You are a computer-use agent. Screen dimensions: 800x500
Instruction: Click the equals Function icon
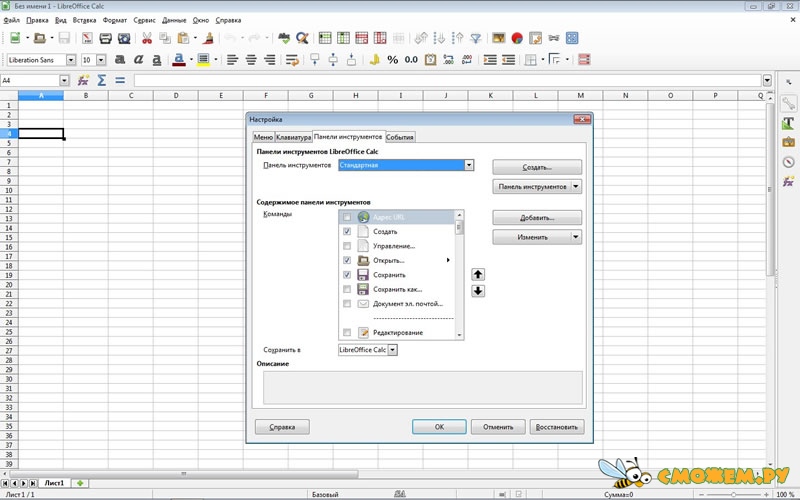[x=120, y=80]
